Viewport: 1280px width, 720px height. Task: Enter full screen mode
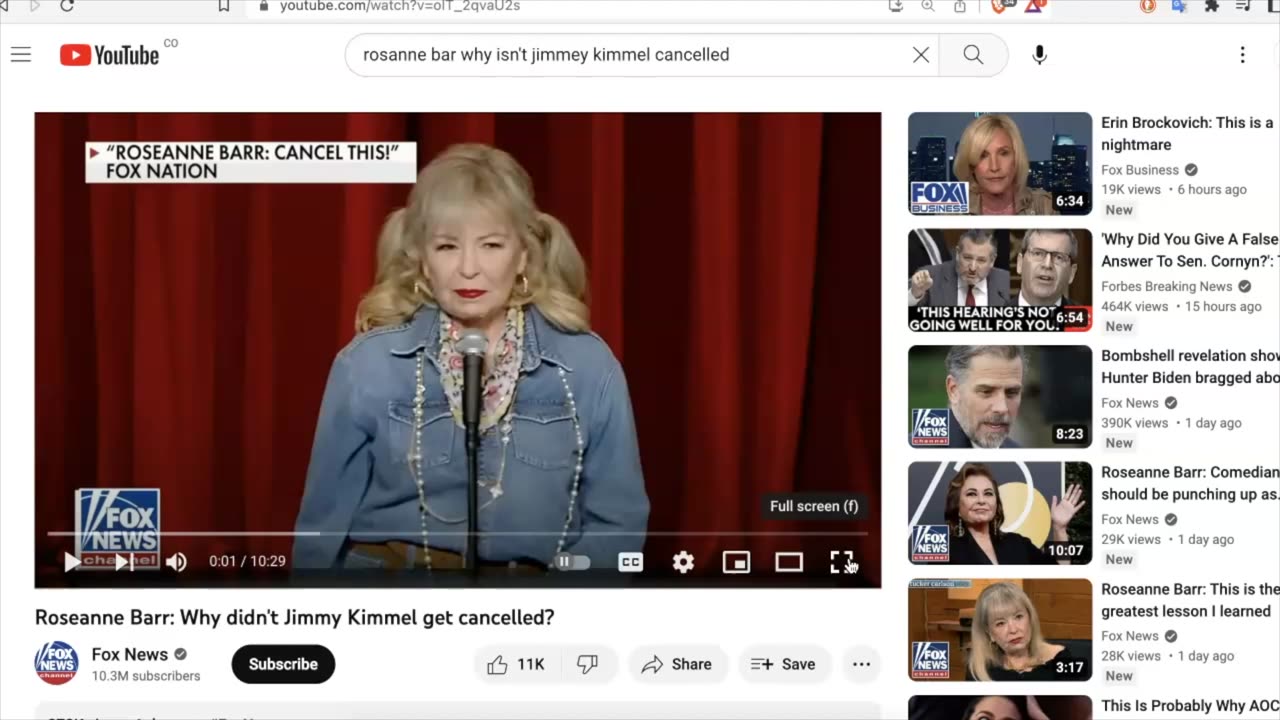click(x=842, y=562)
